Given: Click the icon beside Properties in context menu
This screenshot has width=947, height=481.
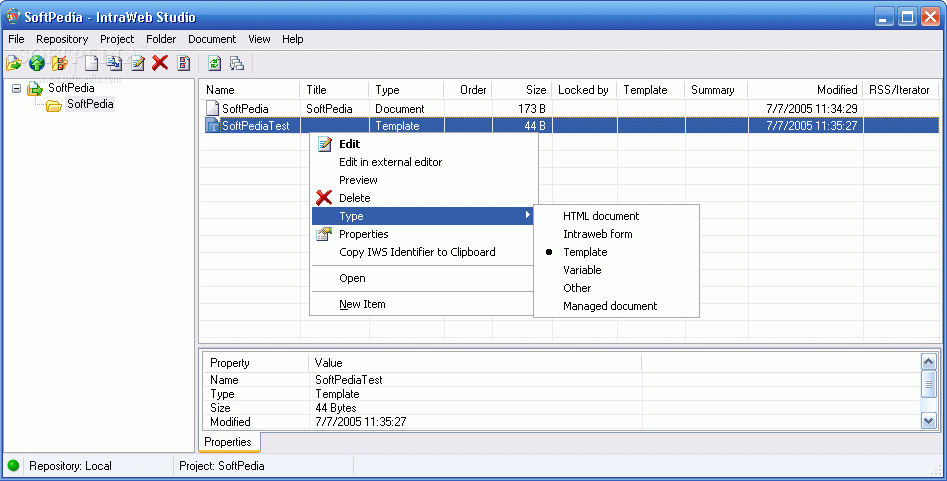Looking at the screenshot, I should click(324, 234).
